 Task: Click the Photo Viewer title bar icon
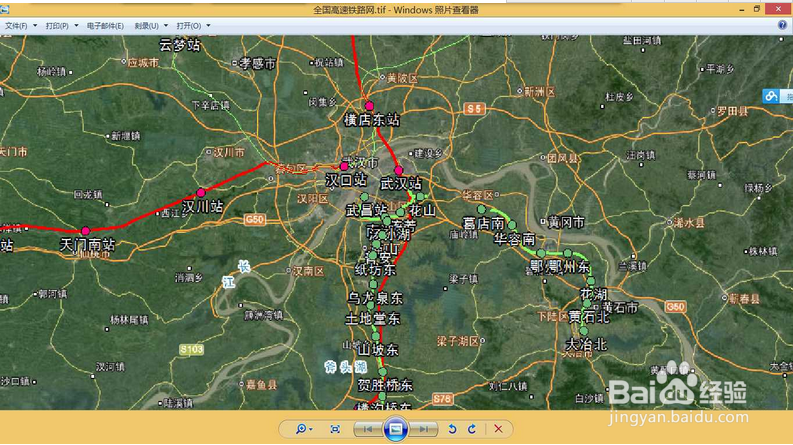tap(5, 10)
